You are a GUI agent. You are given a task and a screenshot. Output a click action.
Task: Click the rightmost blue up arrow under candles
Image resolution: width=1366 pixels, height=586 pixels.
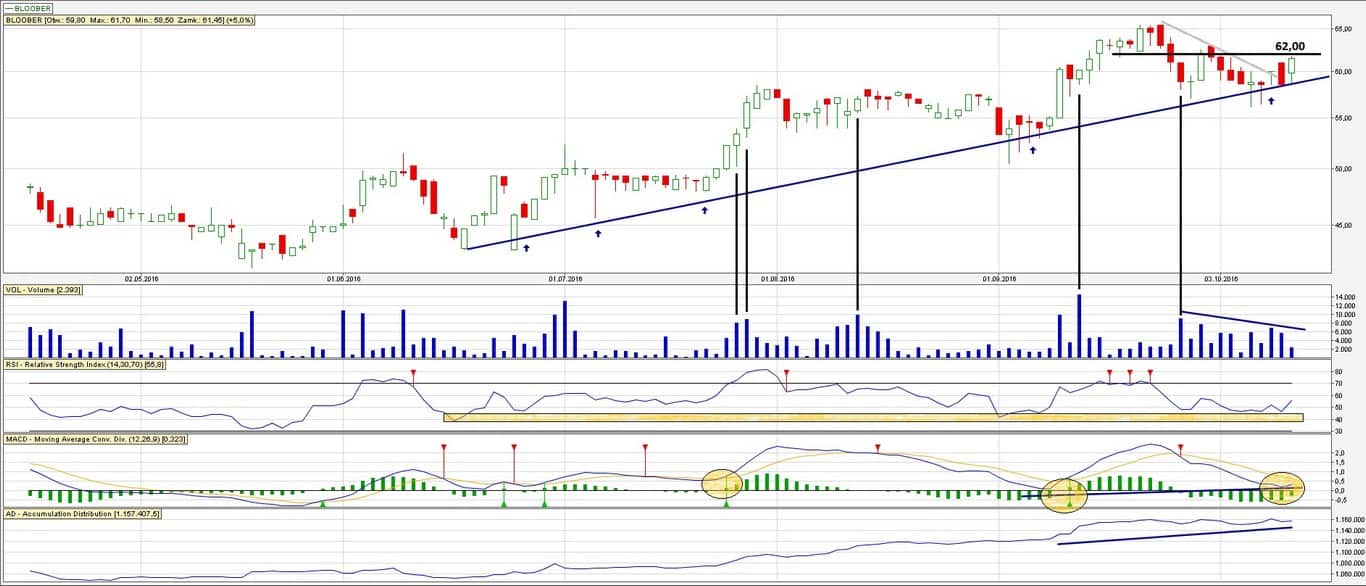(x=1271, y=101)
